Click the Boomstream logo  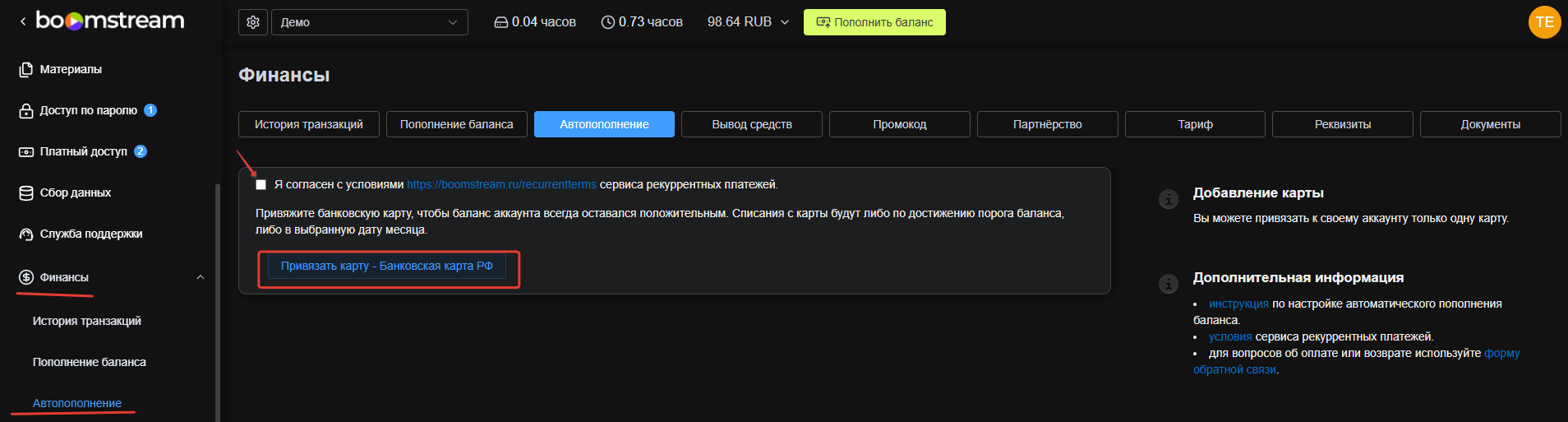110,21
